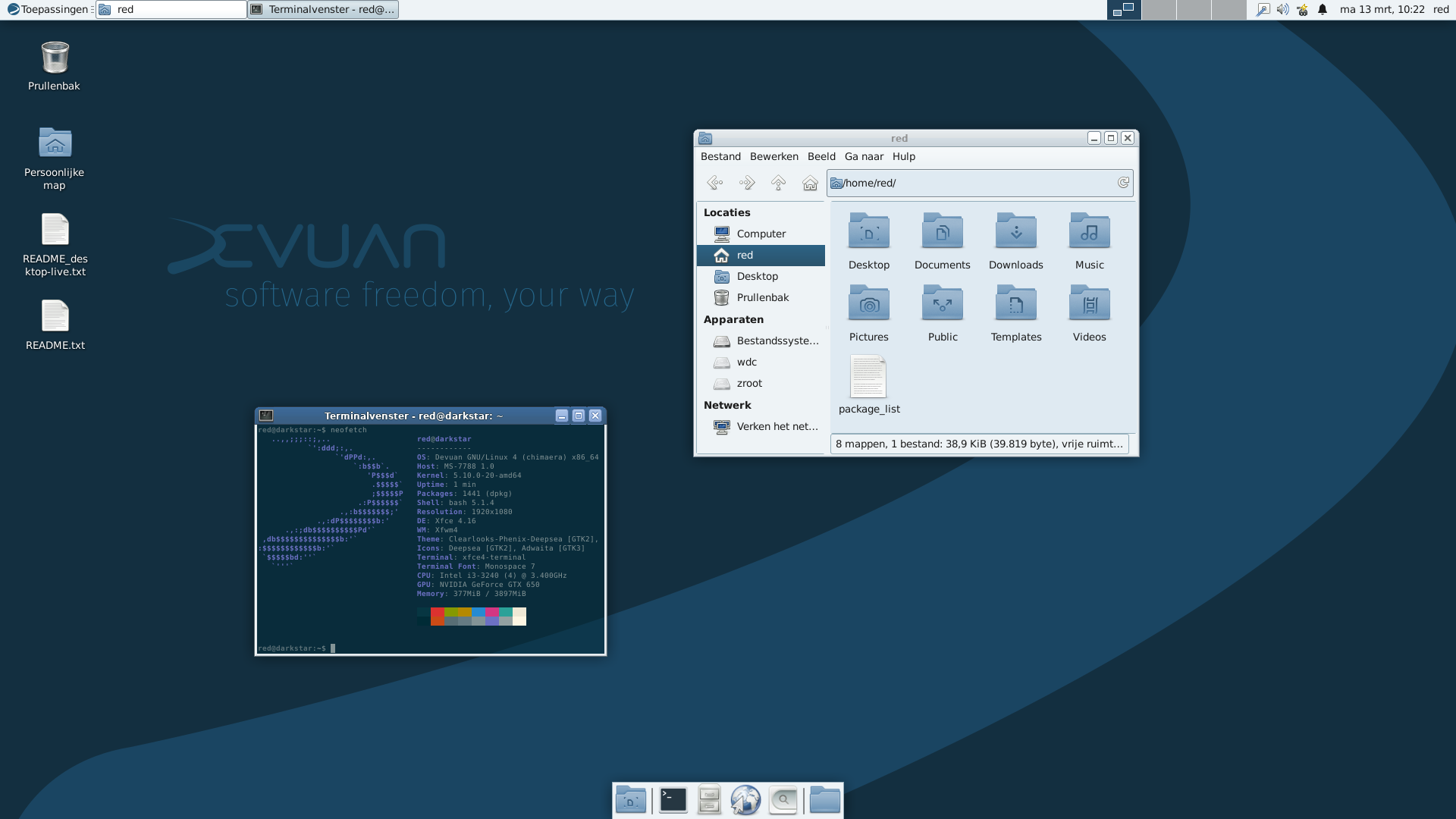Go back in file manager history
The height and width of the screenshot is (819, 1456).
[714, 183]
